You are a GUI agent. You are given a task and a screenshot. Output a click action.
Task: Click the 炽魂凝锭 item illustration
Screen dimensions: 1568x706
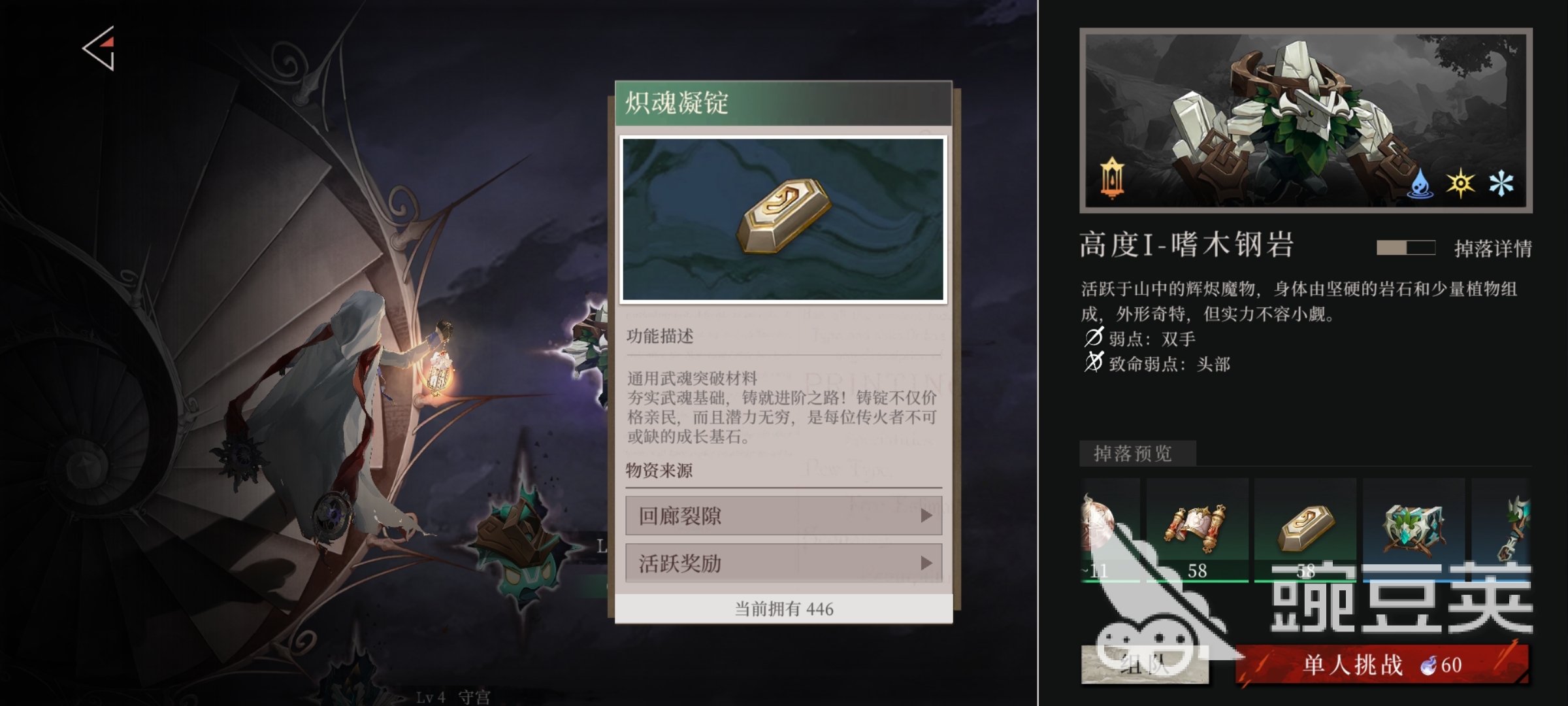(x=783, y=220)
